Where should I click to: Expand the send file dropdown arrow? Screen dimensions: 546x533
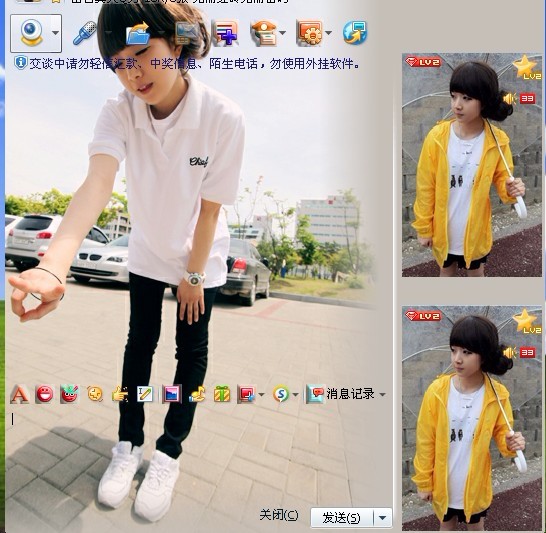coord(161,33)
